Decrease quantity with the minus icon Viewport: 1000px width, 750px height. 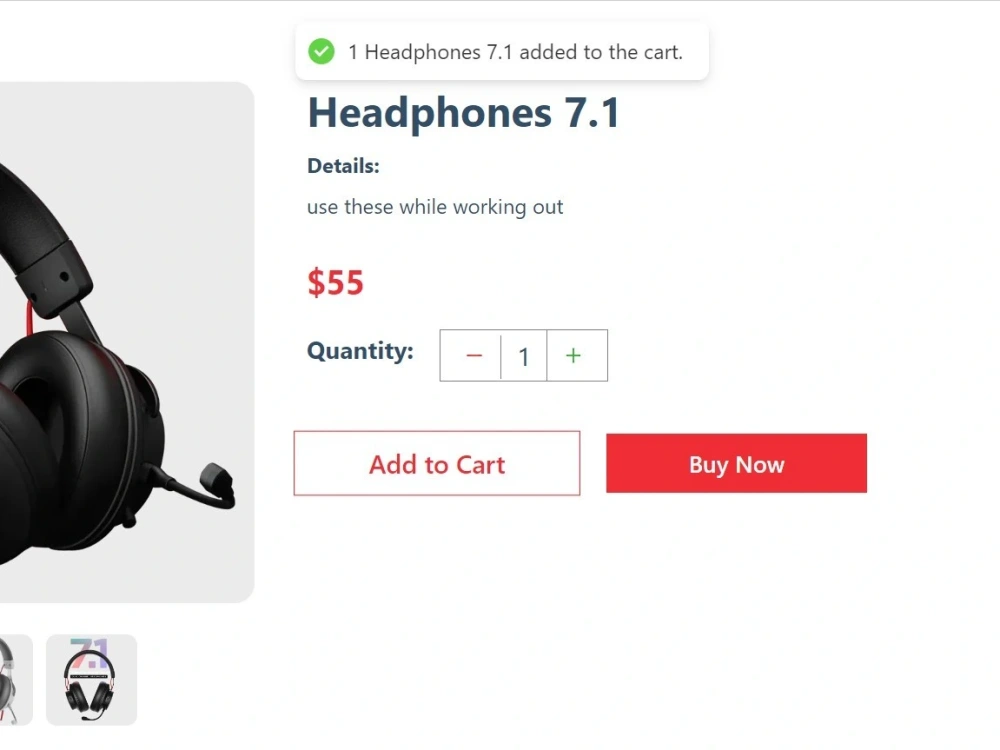click(473, 355)
